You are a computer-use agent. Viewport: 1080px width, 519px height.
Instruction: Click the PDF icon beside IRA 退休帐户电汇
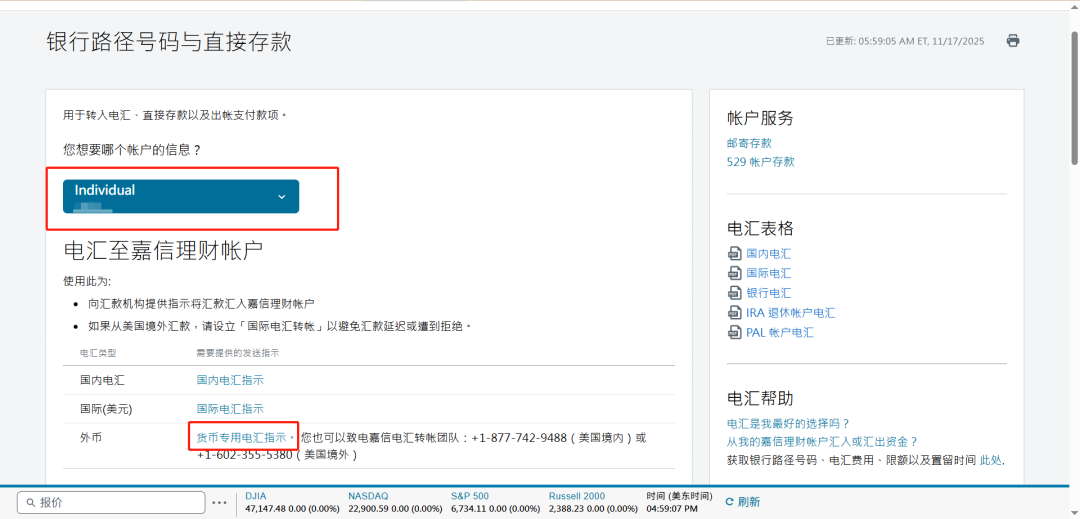[x=734, y=313]
